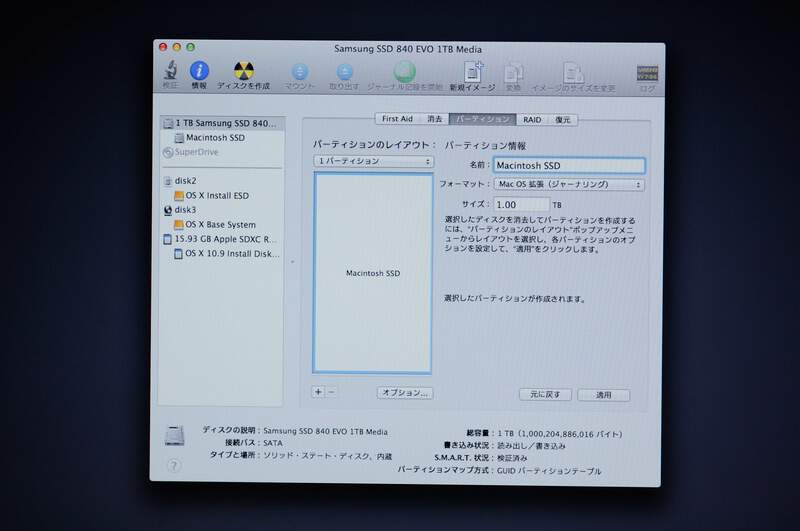The image size is (800, 531).
Task: Click the Eject (取り出す) toolbar icon
Action: click(344, 72)
